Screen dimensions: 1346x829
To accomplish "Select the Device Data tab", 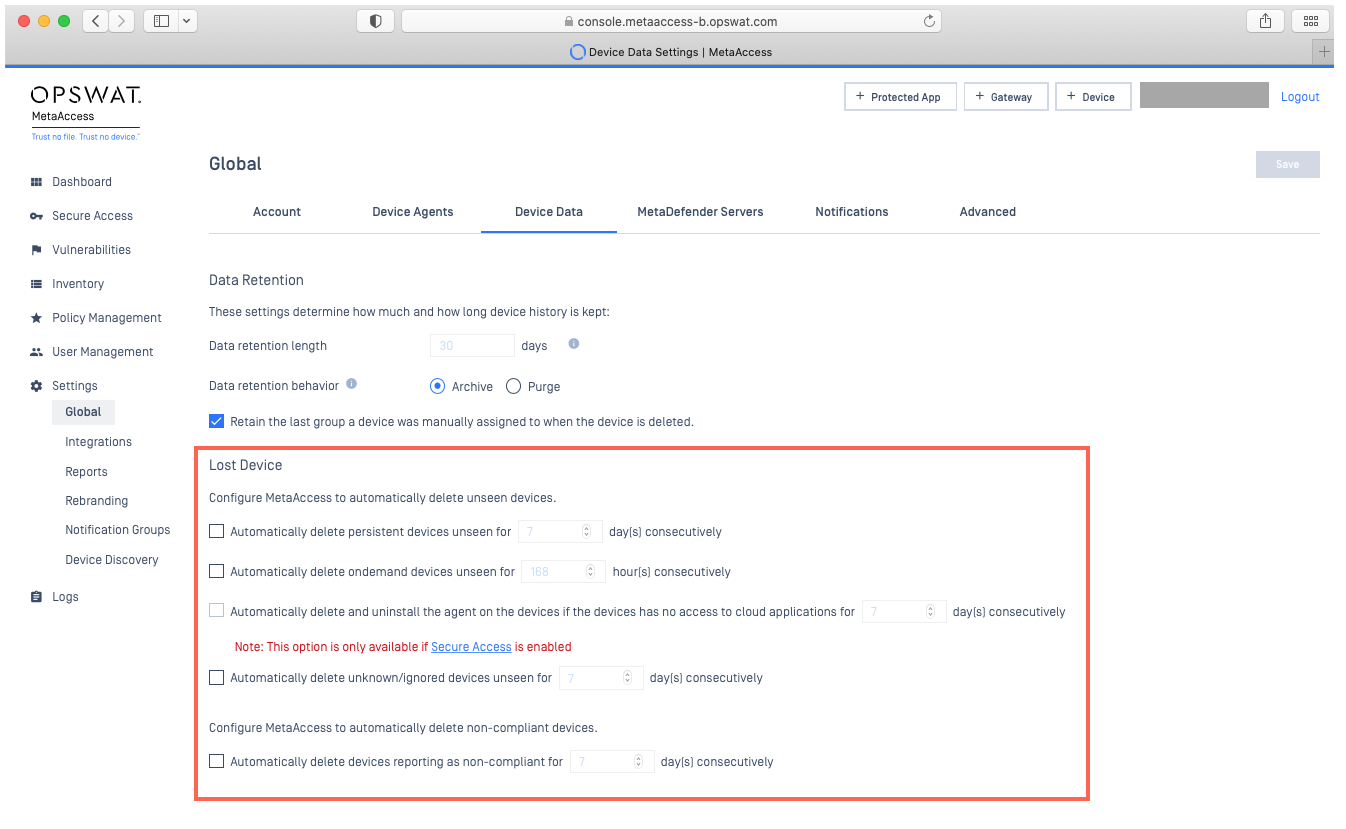I will point(549,212).
